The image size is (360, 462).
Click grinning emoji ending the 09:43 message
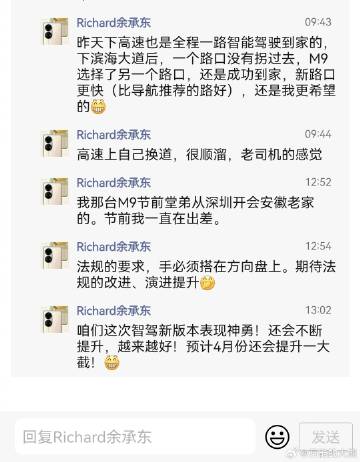pos(99,107)
